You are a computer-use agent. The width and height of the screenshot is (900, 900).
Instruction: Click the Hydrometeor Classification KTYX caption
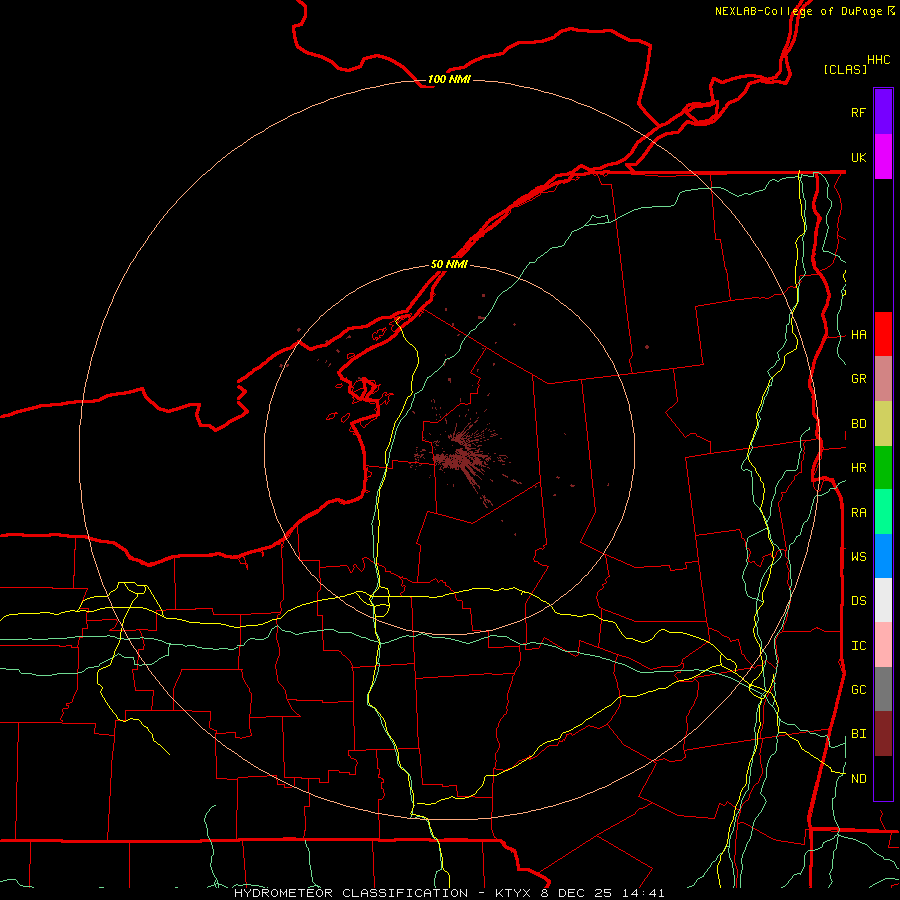[449, 893]
